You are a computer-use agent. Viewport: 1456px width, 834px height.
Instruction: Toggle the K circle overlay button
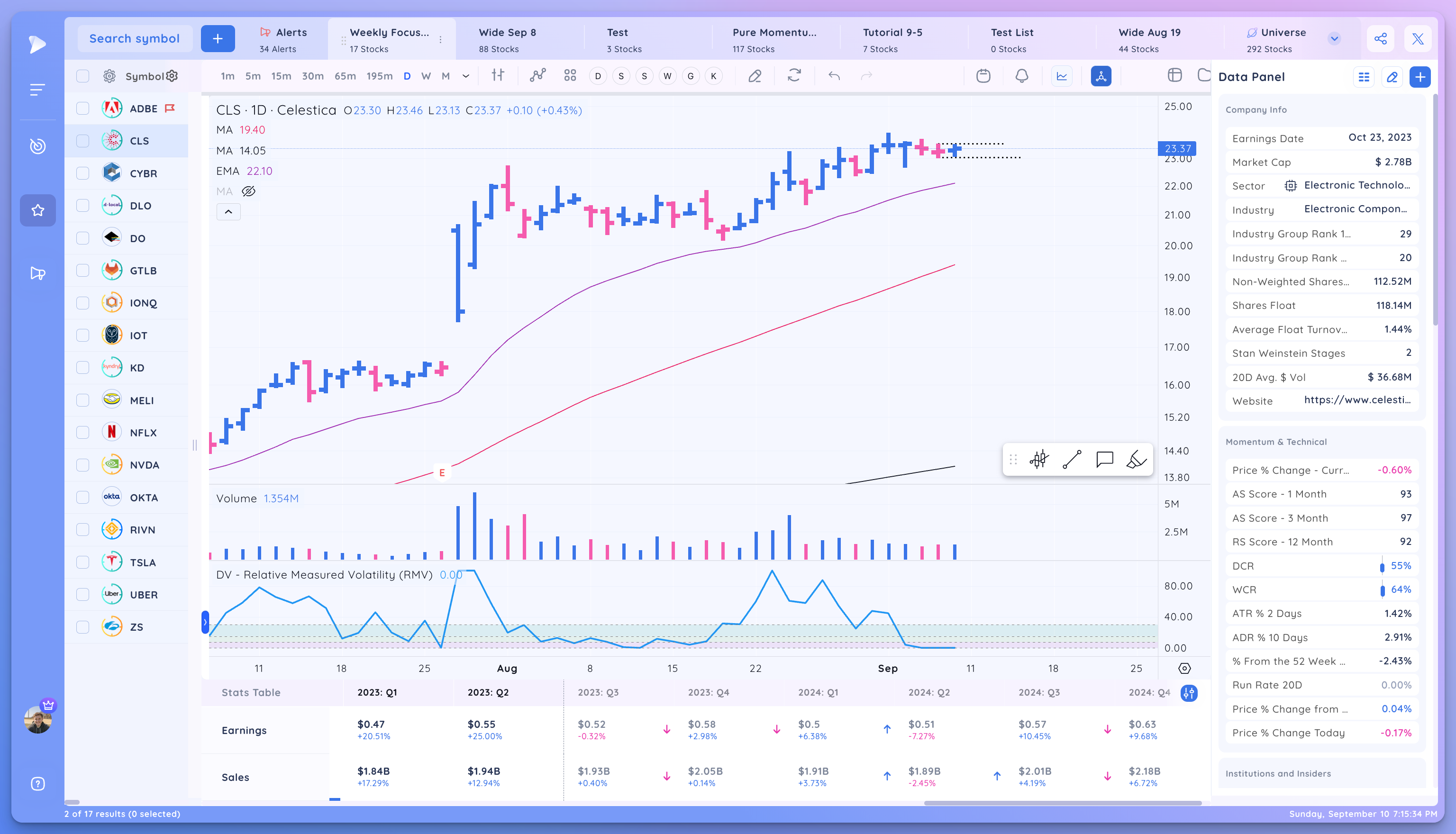(x=714, y=76)
